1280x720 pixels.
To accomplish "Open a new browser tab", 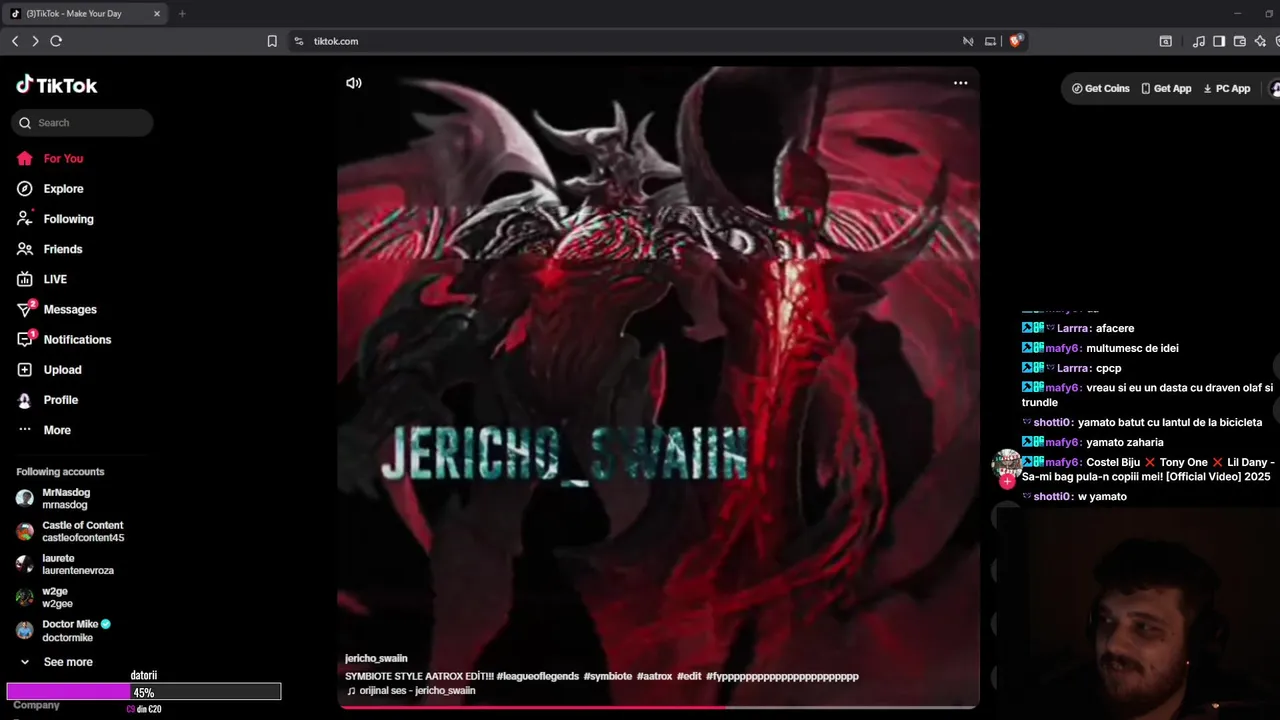I will (182, 14).
